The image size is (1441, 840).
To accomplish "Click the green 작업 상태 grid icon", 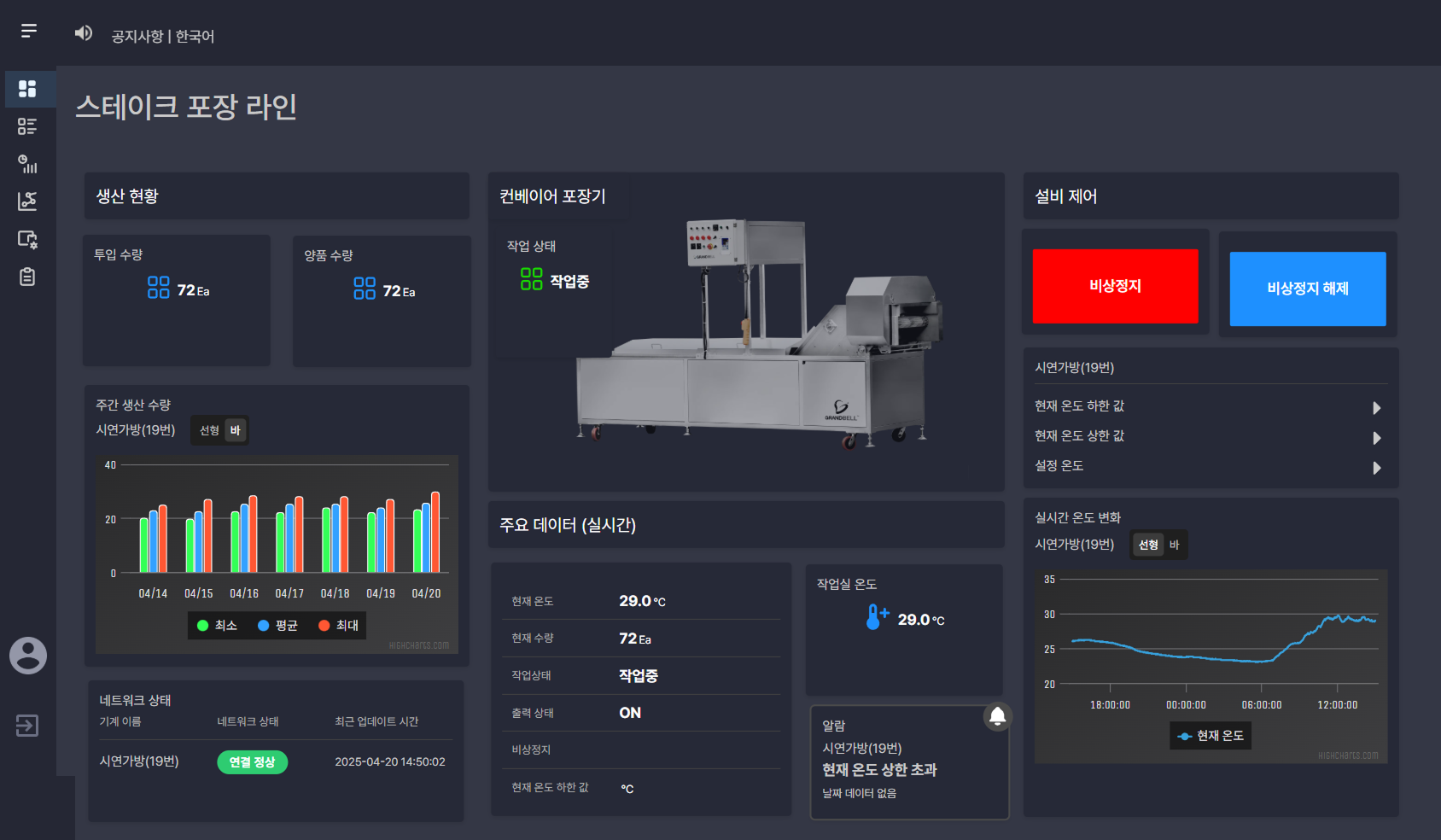I will tap(531, 279).
